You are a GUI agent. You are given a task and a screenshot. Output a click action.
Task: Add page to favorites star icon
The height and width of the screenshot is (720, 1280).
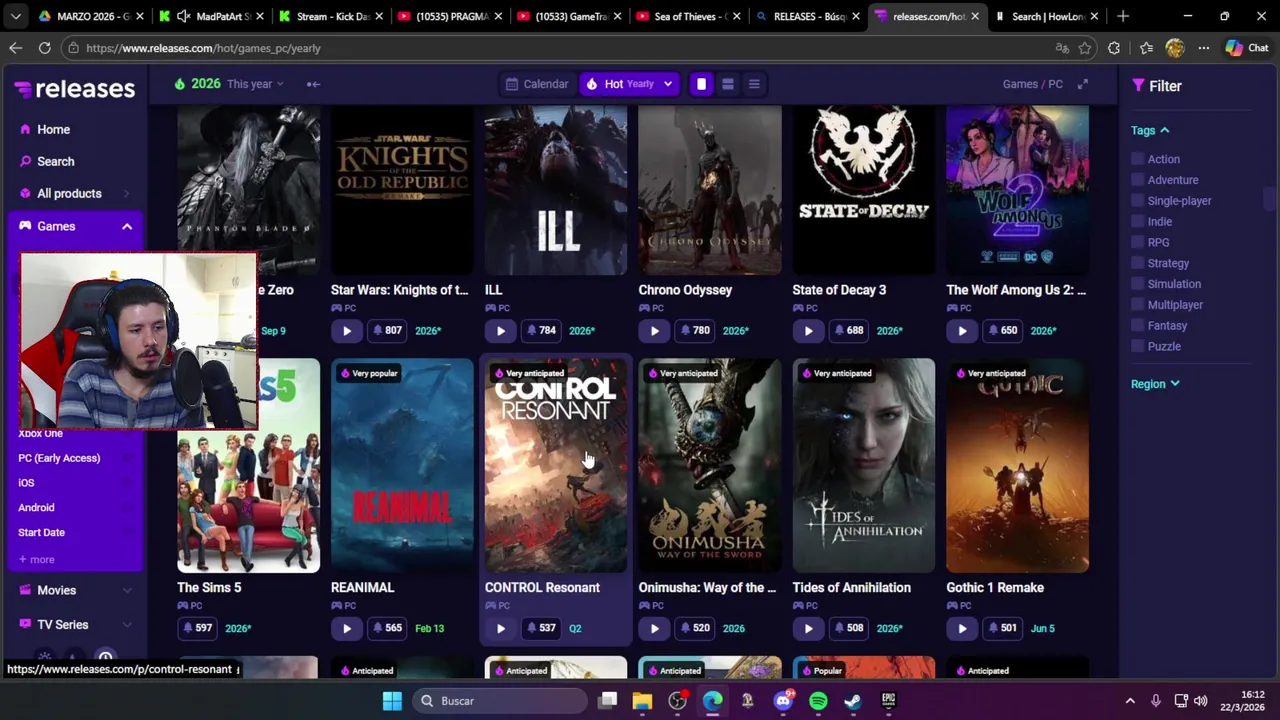1085,48
